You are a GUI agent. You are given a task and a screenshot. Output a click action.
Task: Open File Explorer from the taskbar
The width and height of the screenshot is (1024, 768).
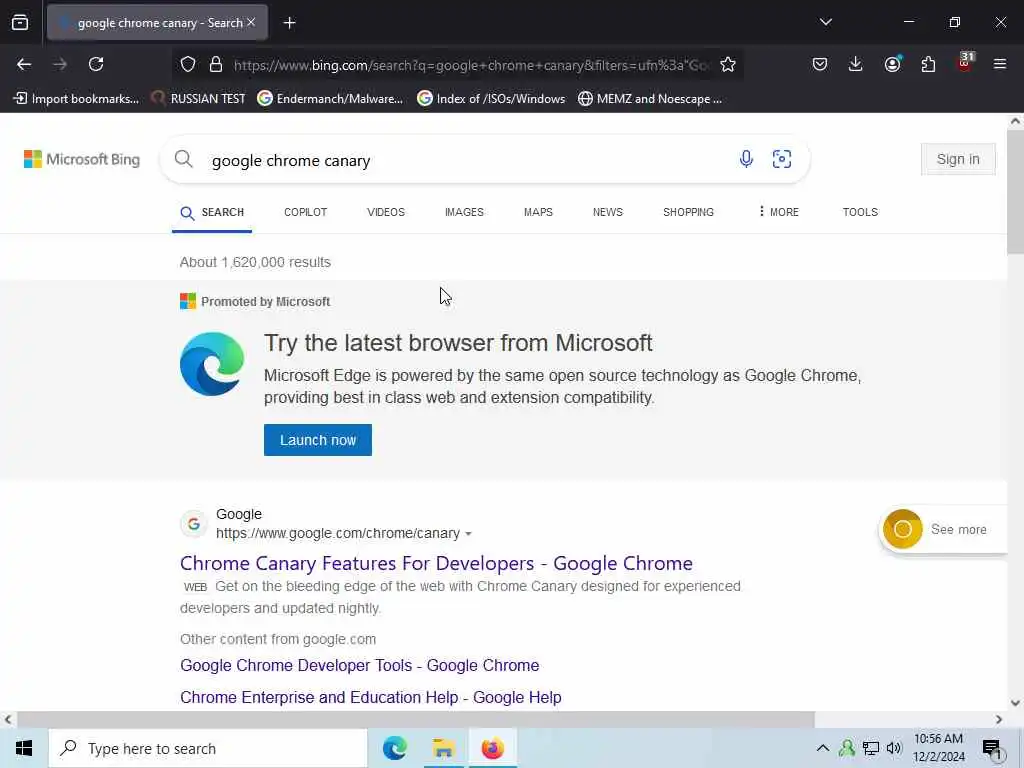(x=443, y=748)
